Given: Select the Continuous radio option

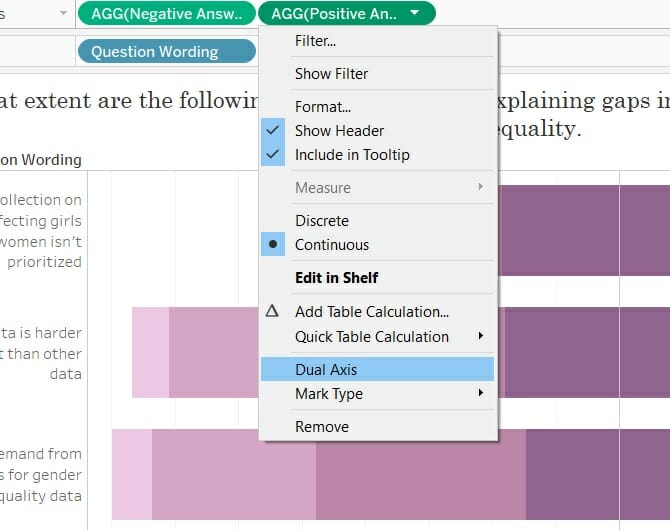Looking at the screenshot, I should click(331, 245).
